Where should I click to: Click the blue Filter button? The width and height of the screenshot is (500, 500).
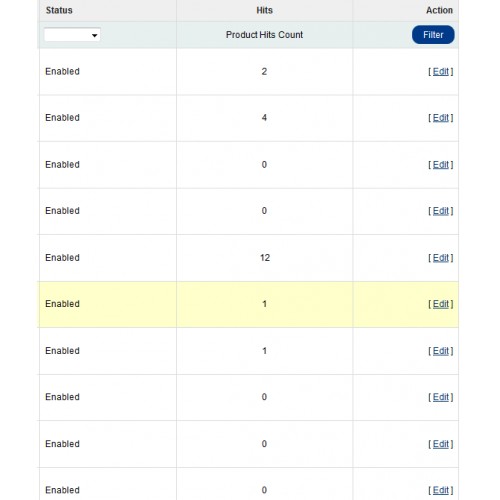click(433, 35)
